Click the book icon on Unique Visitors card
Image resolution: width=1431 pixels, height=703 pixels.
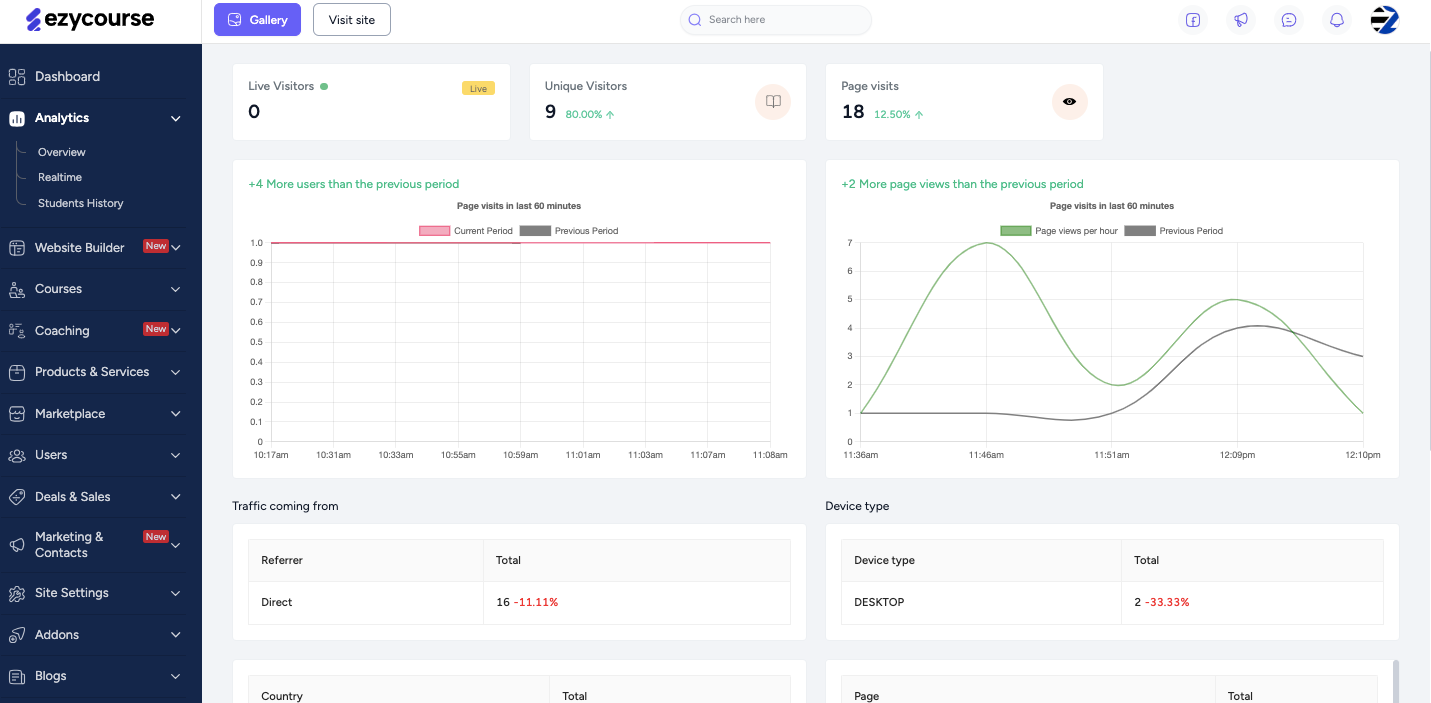pyautogui.click(x=773, y=102)
